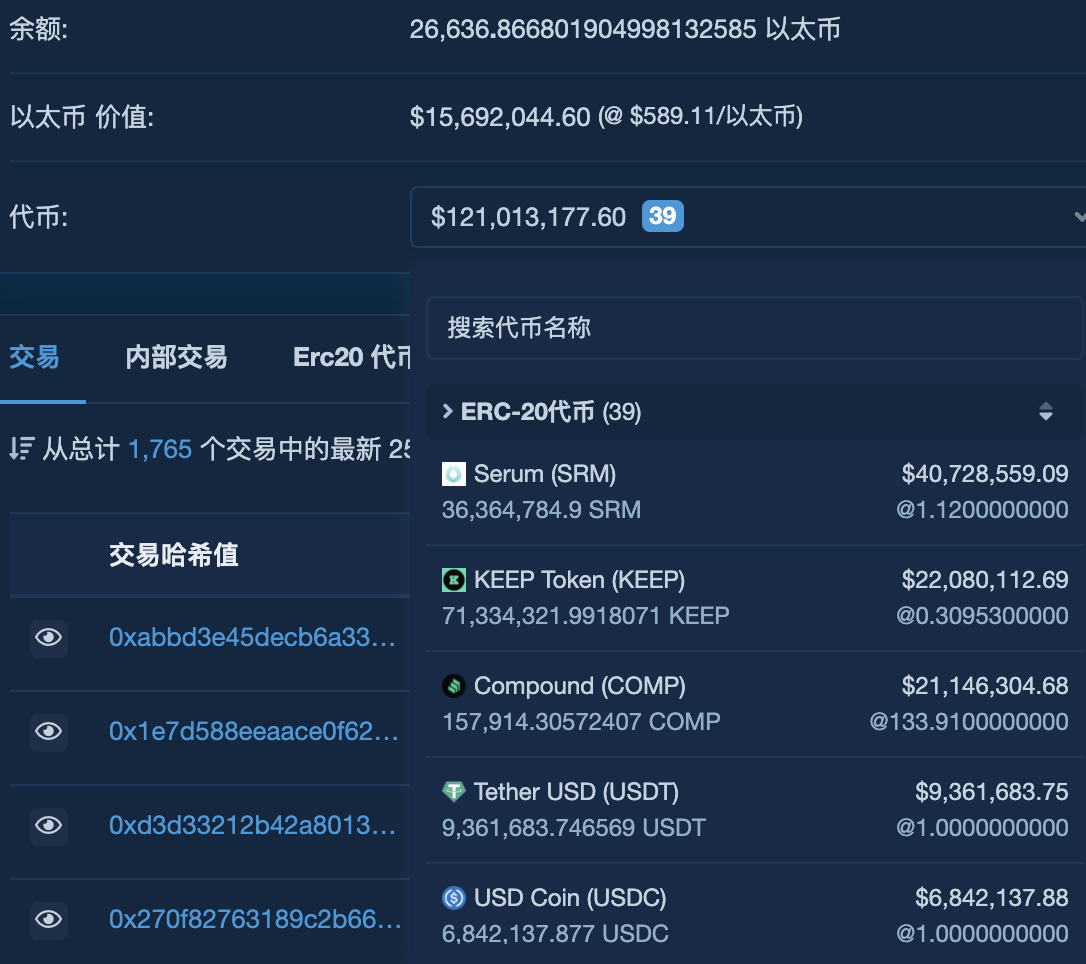Toggle visibility for transaction 0xabbd3e45decb6a33
The height and width of the screenshot is (964, 1086).
[49, 637]
